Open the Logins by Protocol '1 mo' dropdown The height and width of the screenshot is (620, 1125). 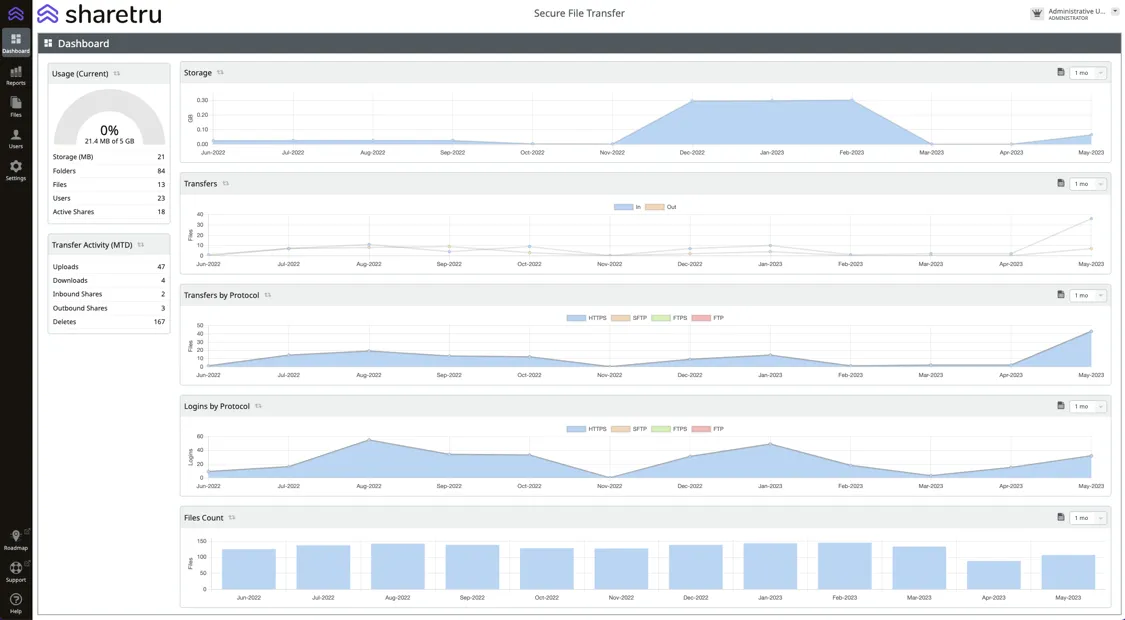tap(1088, 406)
